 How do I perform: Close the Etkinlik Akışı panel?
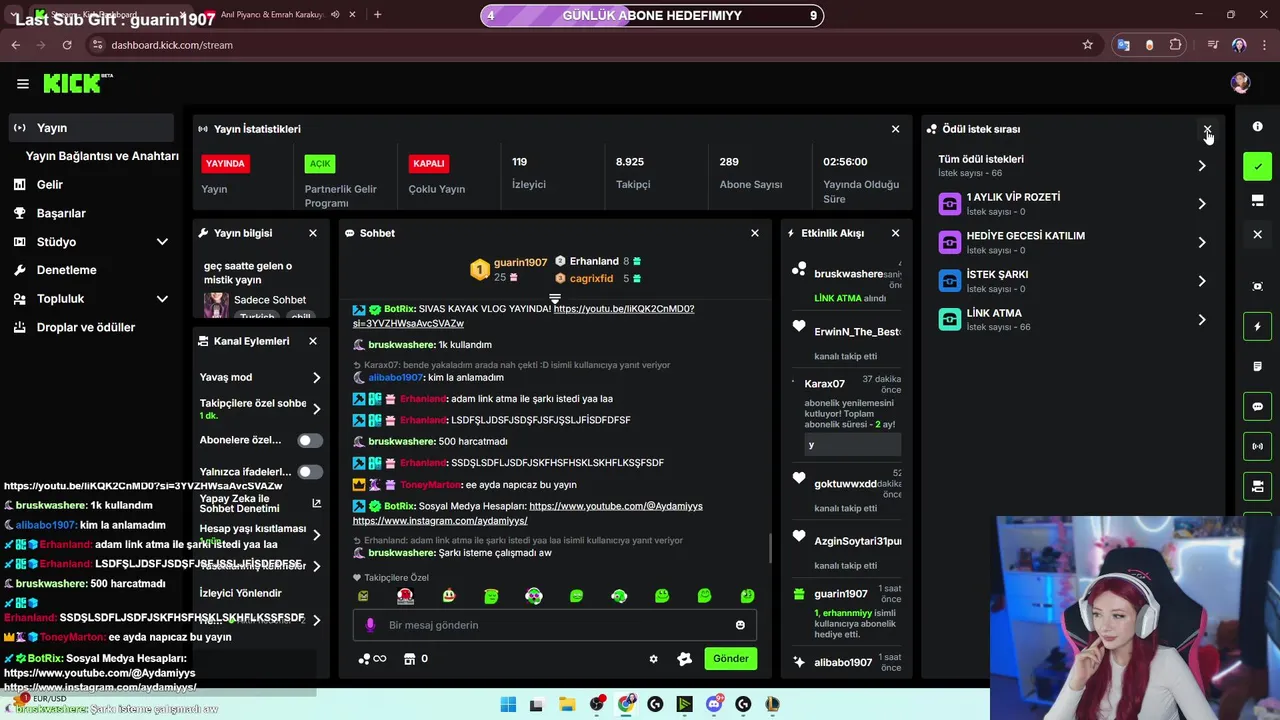click(x=895, y=233)
